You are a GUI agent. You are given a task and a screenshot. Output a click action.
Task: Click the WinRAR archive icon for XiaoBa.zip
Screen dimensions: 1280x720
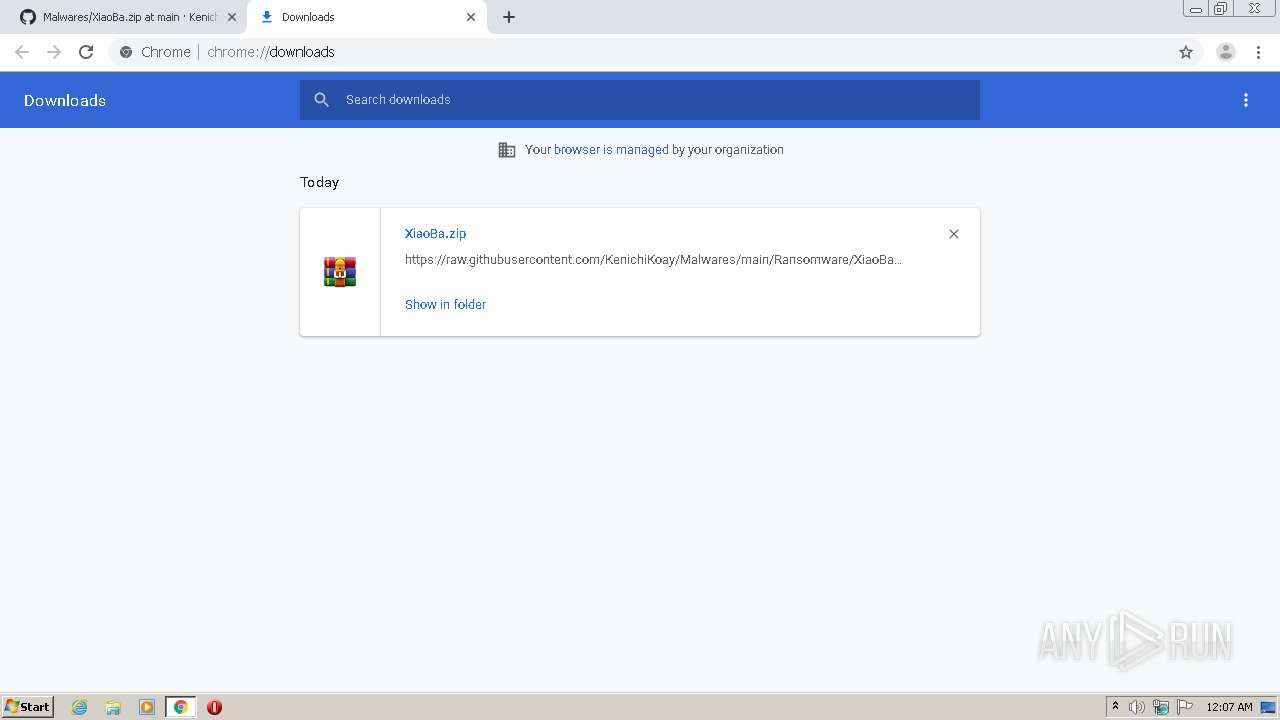[x=340, y=272]
